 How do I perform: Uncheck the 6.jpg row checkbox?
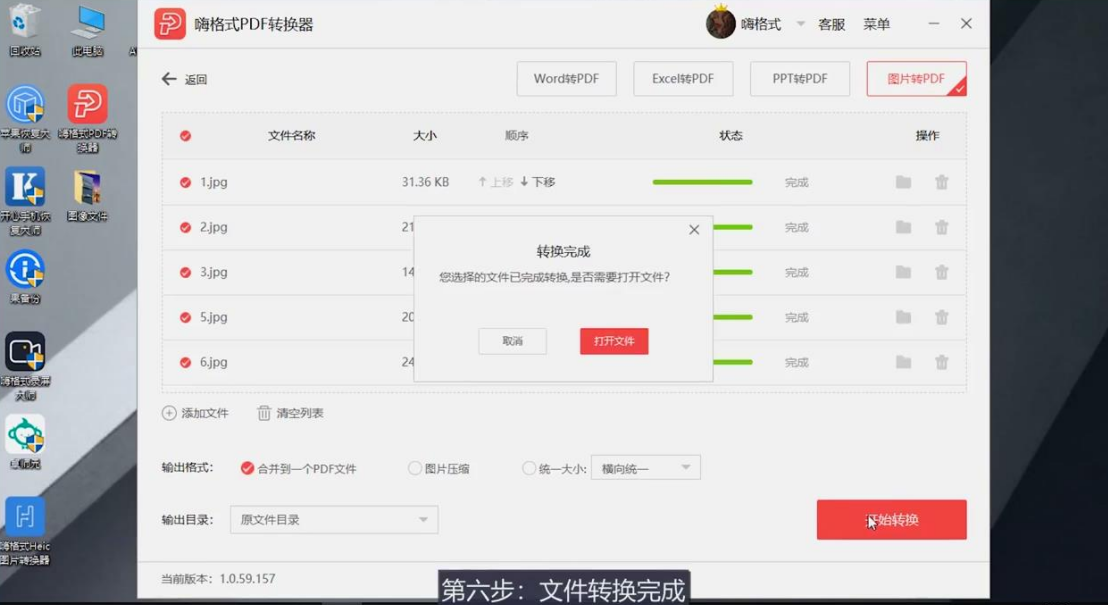[185, 363]
